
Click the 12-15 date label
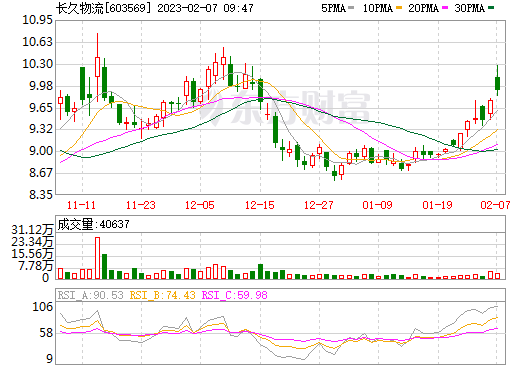click(x=260, y=205)
